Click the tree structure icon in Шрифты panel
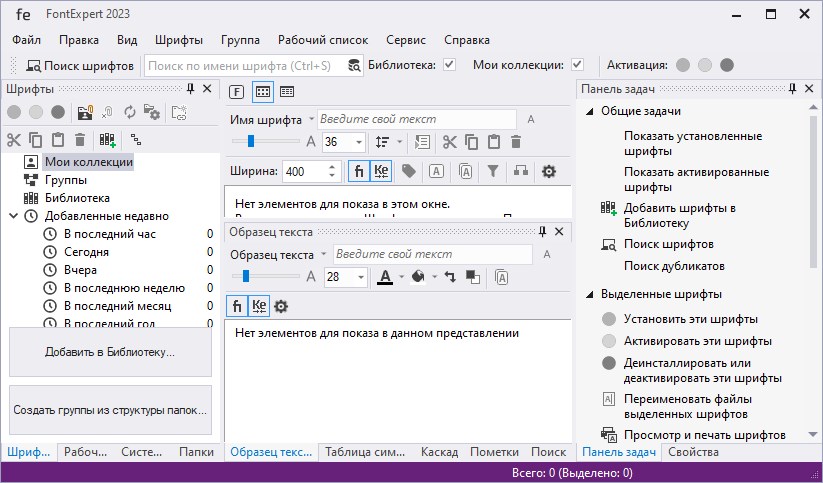Image resolution: width=823 pixels, height=483 pixels. (x=136, y=140)
